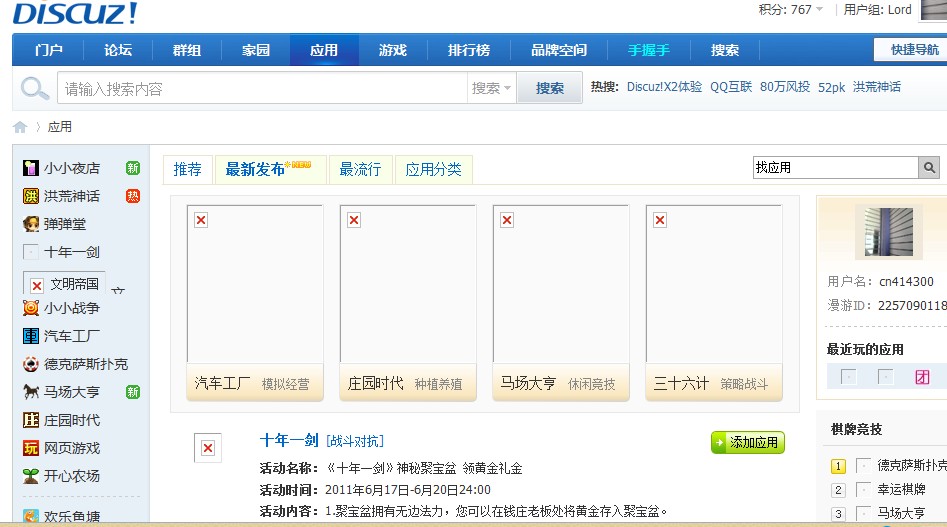Image resolution: width=947 pixels, height=527 pixels.
Task: Open the 搜索 type dropdown in search bar
Action: coord(491,88)
